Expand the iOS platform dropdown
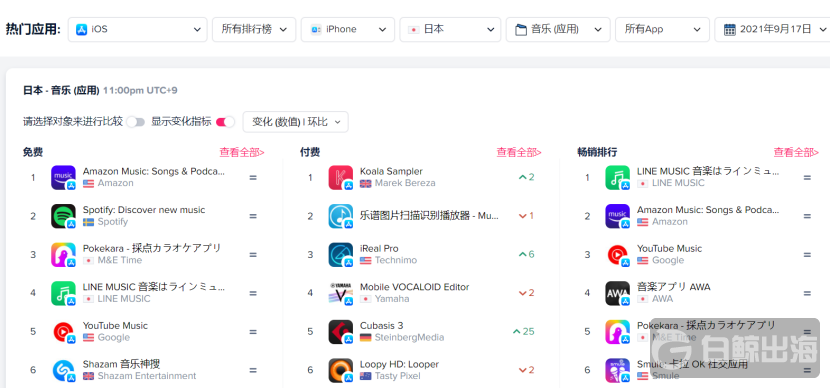Screen dimensions: 830x388 click(138, 29)
